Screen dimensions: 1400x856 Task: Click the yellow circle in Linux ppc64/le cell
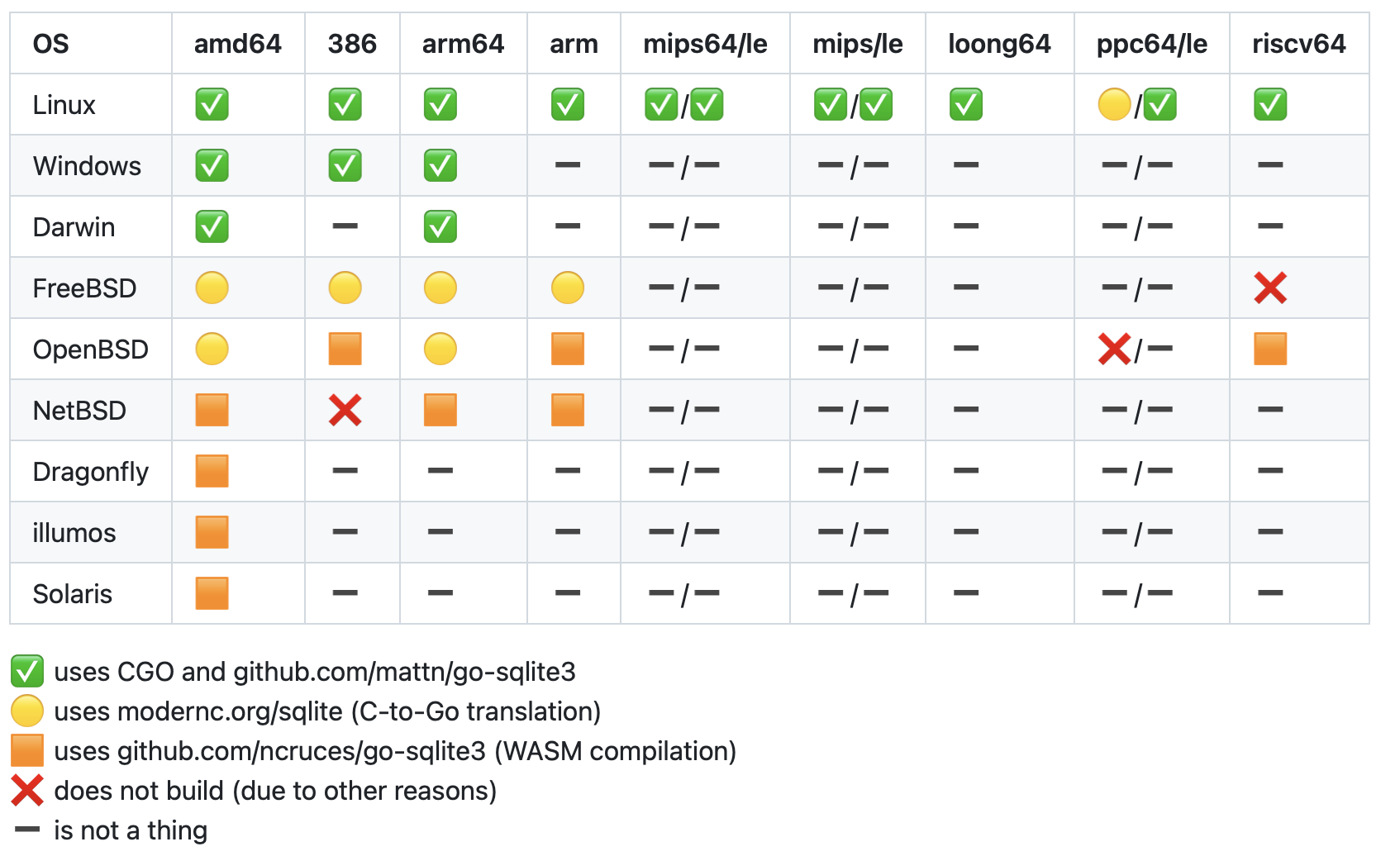1114,105
